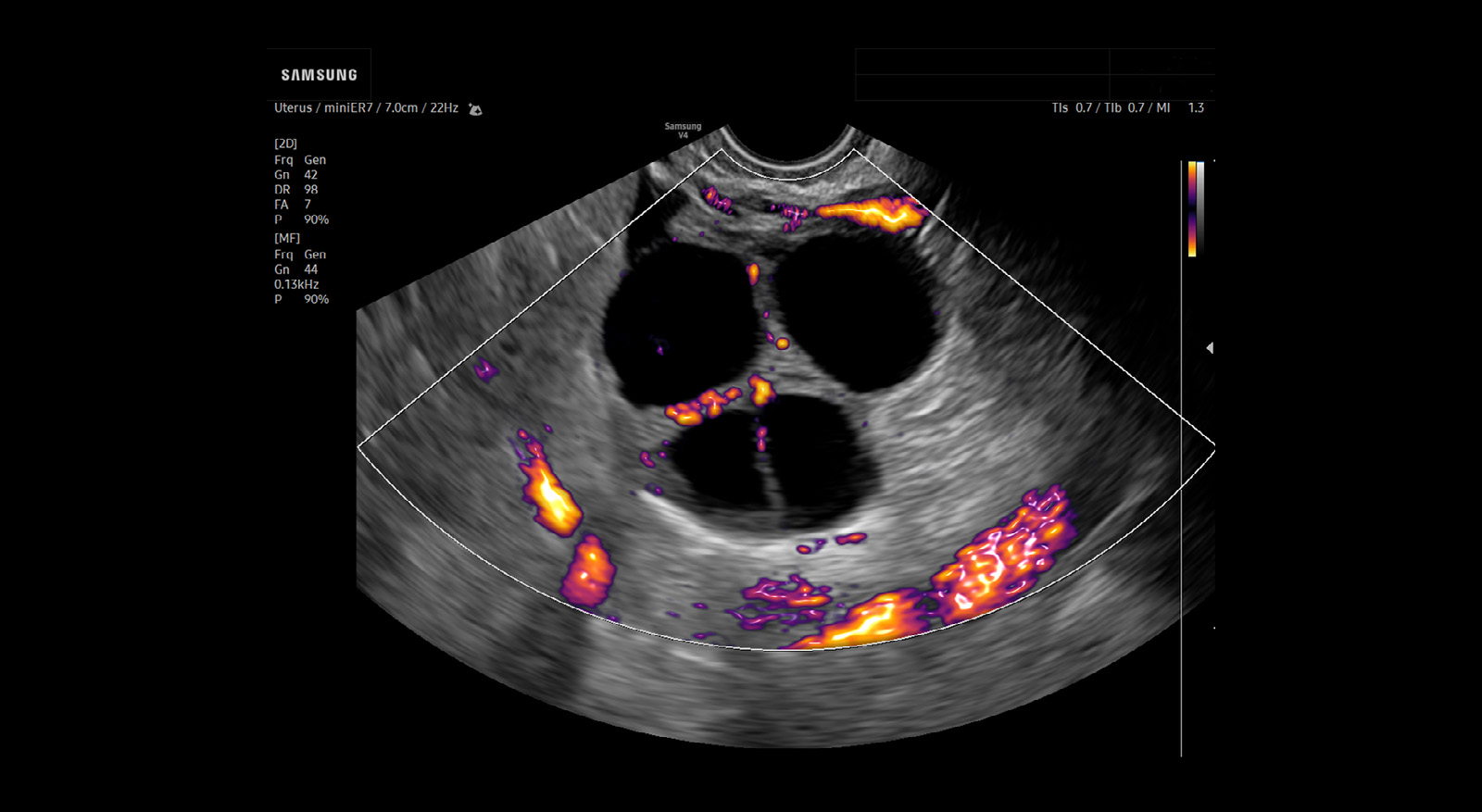Click 'P 90%' under the [2D] section
Viewport: 1482px width, 812px height.
(301, 219)
